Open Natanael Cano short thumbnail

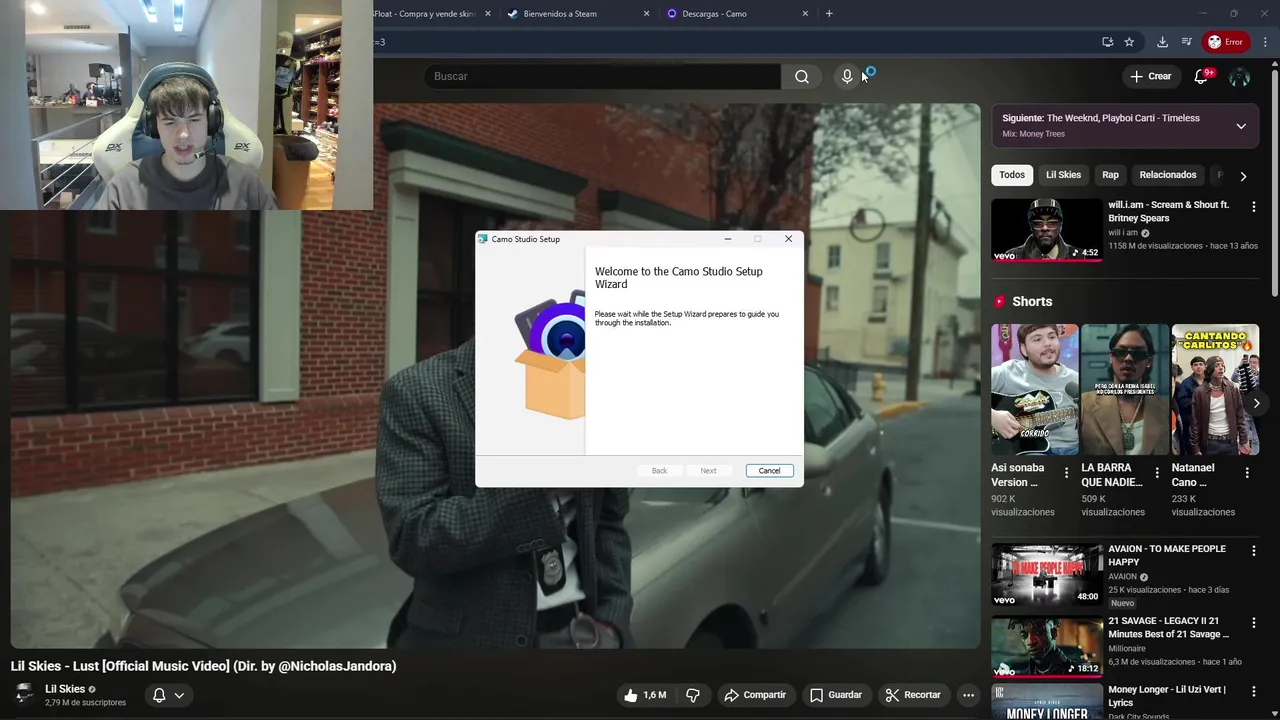click(x=1215, y=389)
